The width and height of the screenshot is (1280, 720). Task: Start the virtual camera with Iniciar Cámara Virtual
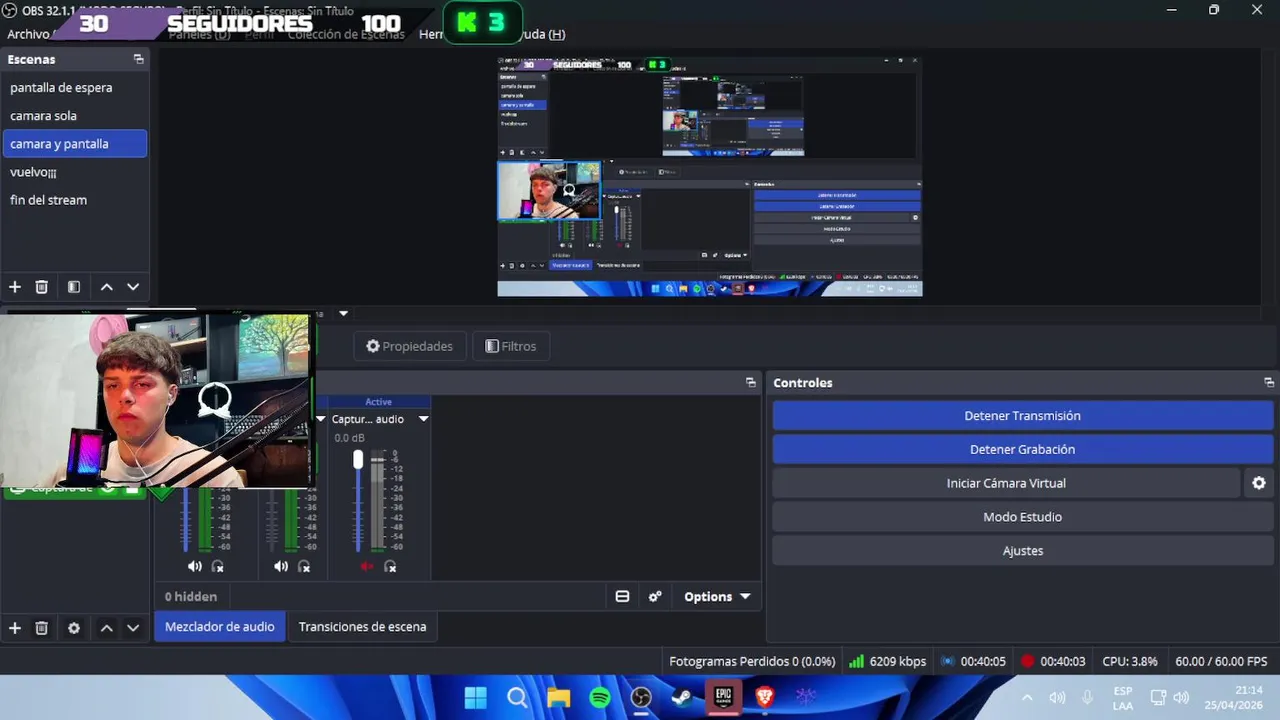pos(1006,483)
